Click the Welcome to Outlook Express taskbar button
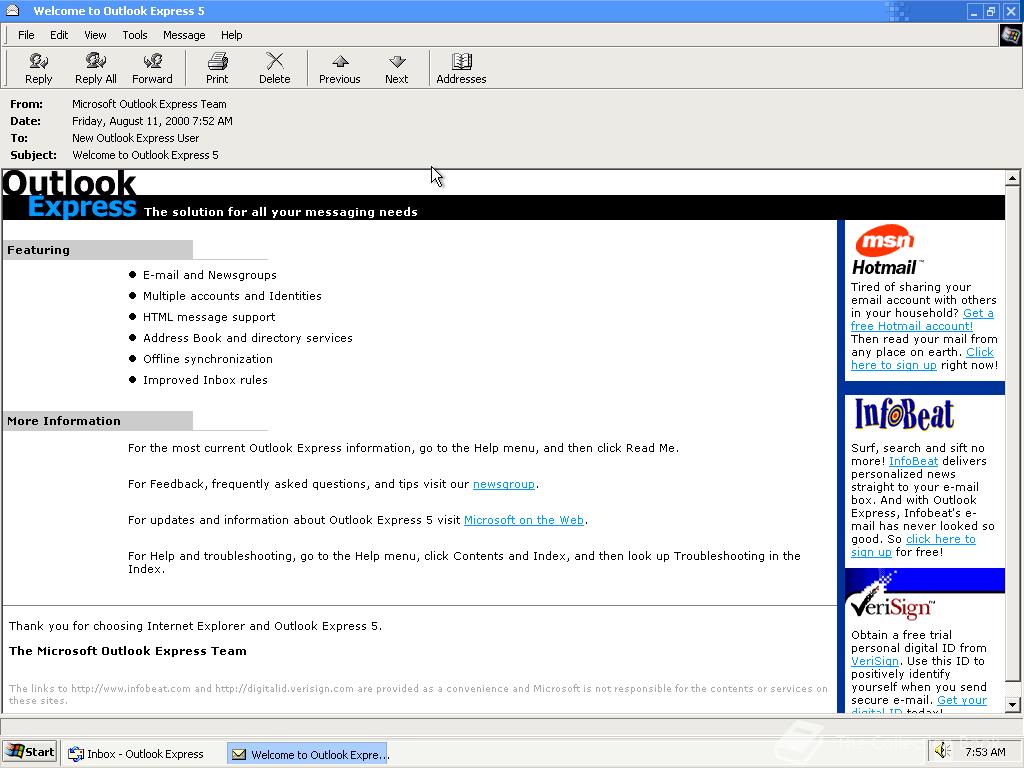This screenshot has height=768, width=1024. [x=308, y=754]
